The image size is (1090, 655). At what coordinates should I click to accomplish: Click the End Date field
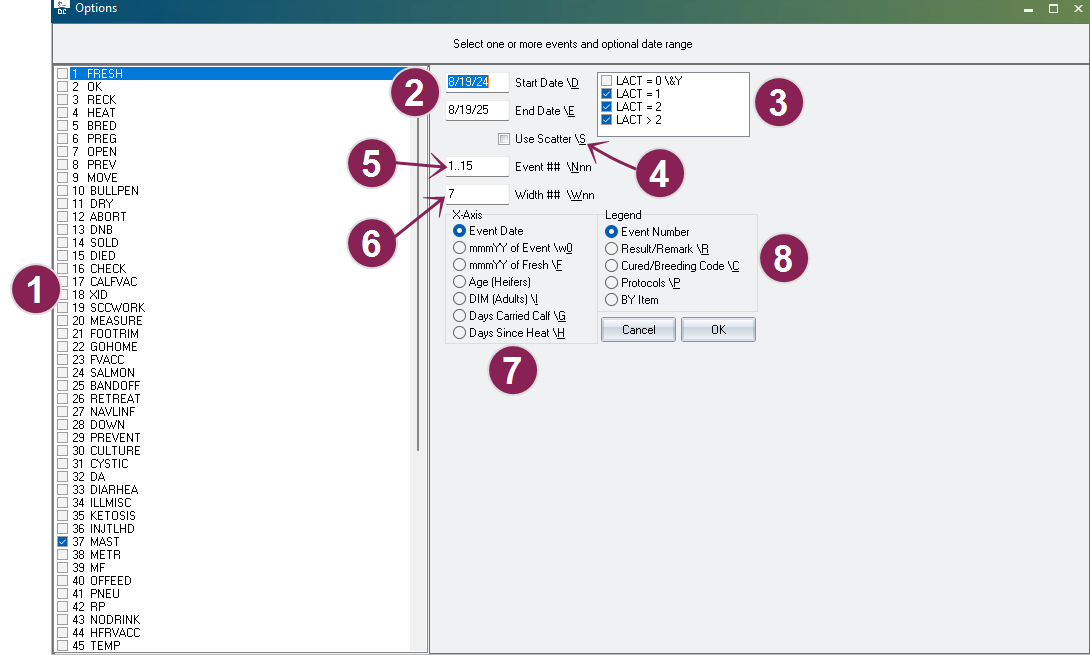click(x=477, y=110)
